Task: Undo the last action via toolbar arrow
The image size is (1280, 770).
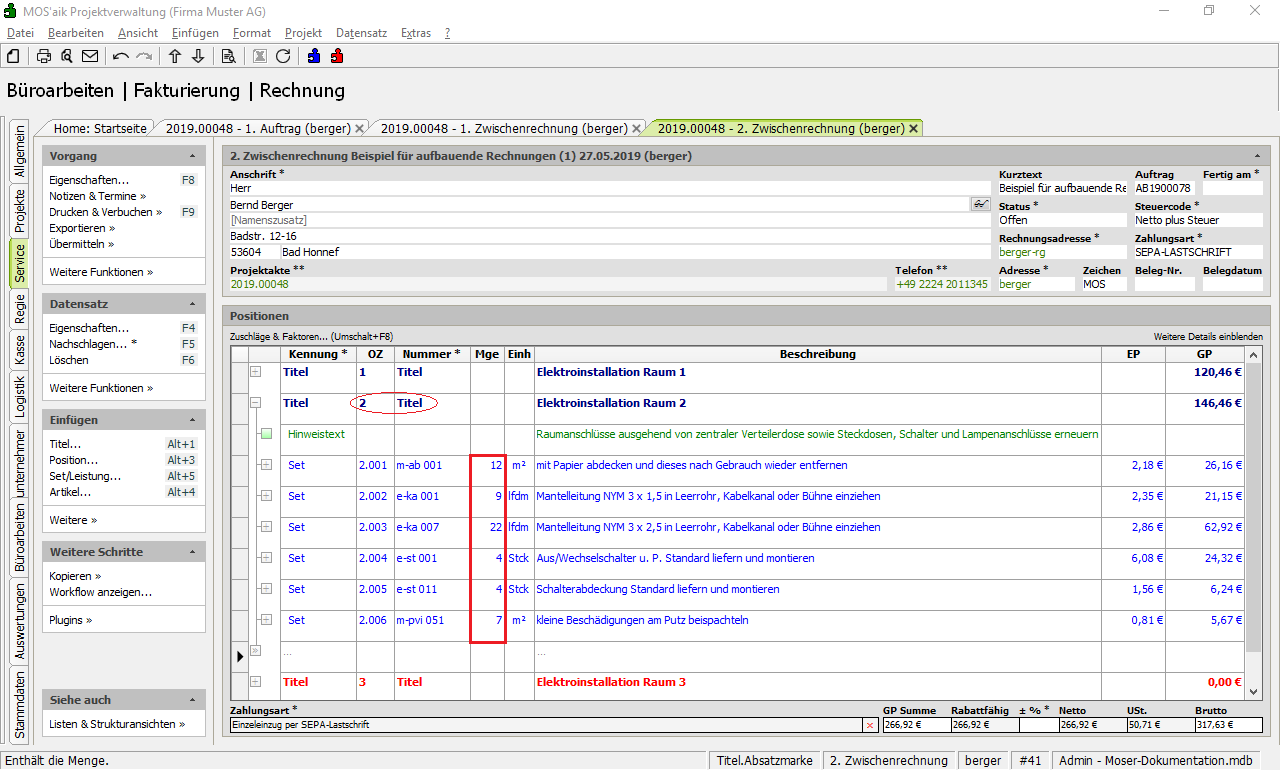Action: 121,56
